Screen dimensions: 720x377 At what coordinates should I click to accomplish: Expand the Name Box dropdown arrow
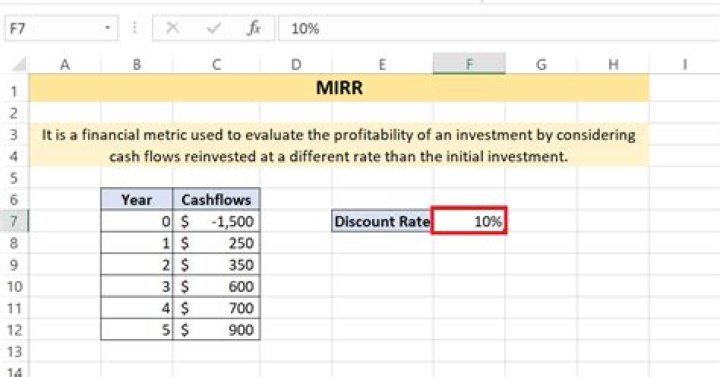tap(107, 28)
